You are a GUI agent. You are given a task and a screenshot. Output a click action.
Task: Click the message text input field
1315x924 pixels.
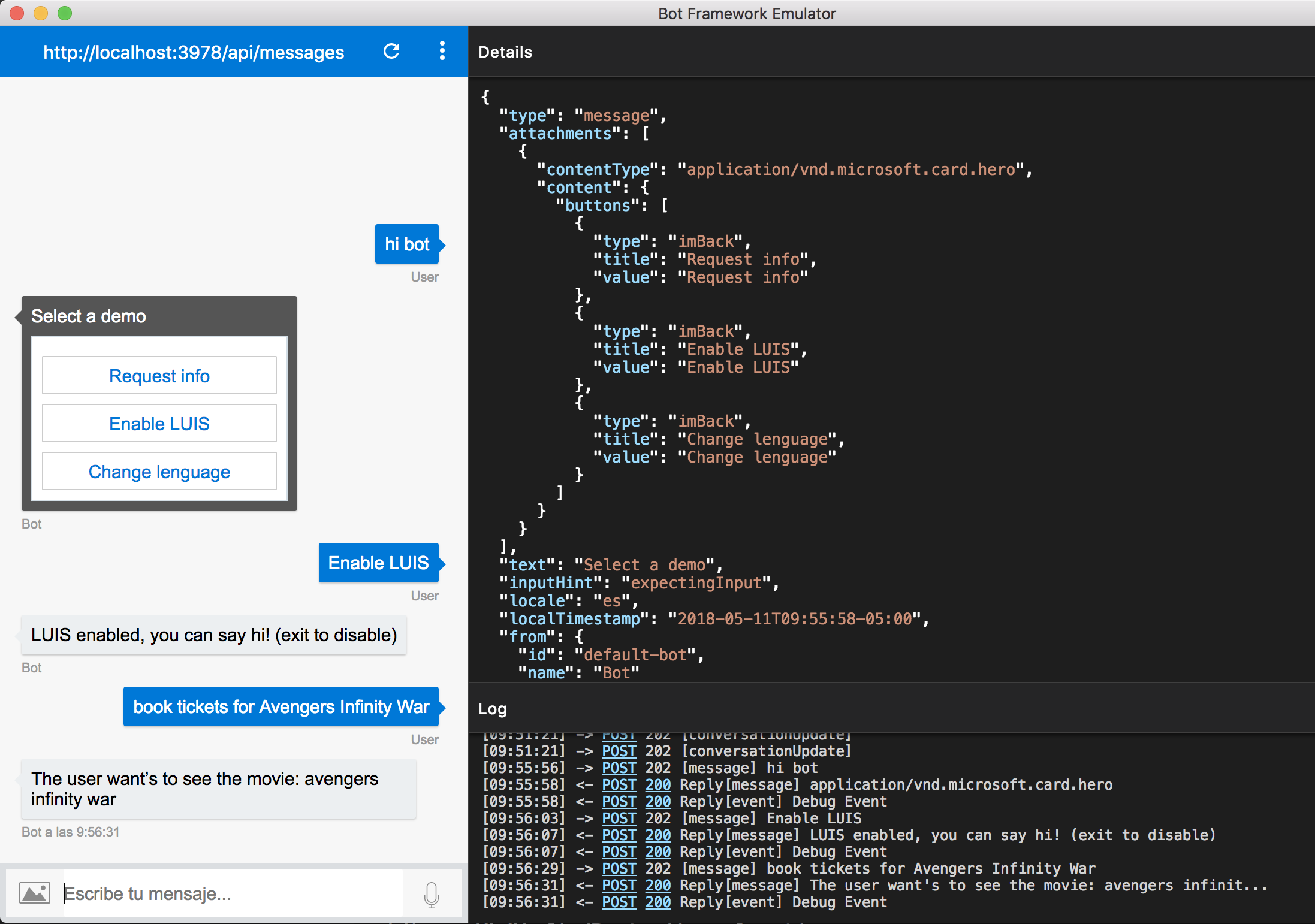[x=234, y=893]
